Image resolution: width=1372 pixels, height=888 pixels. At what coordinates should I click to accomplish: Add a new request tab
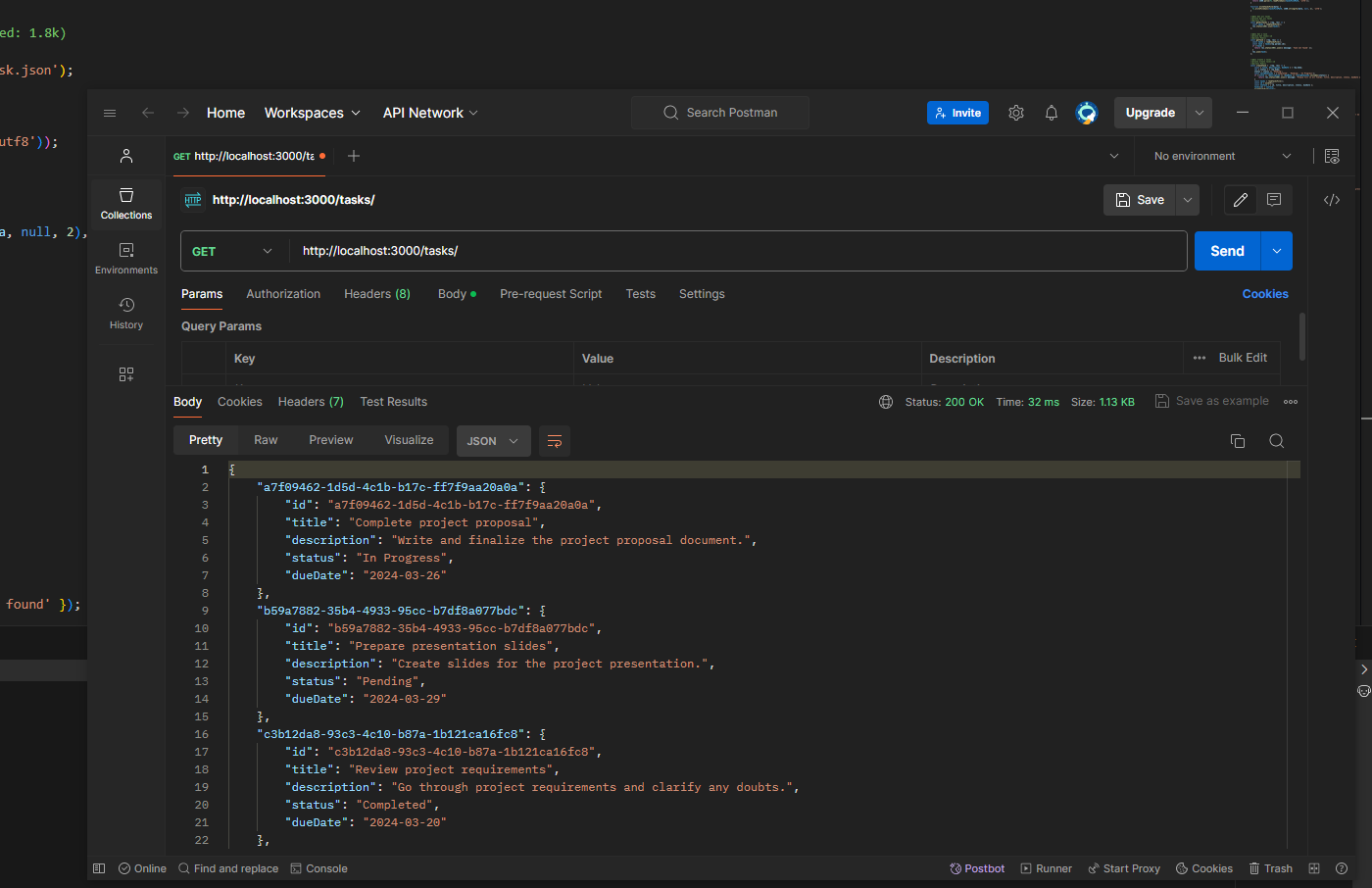pos(354,156)
